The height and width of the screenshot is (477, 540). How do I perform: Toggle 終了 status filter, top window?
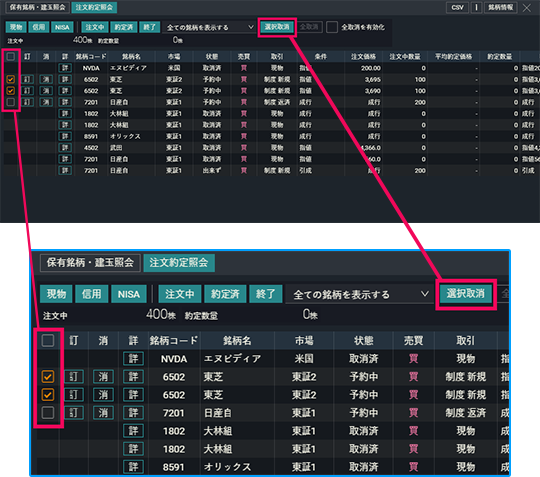pos(149,27)
